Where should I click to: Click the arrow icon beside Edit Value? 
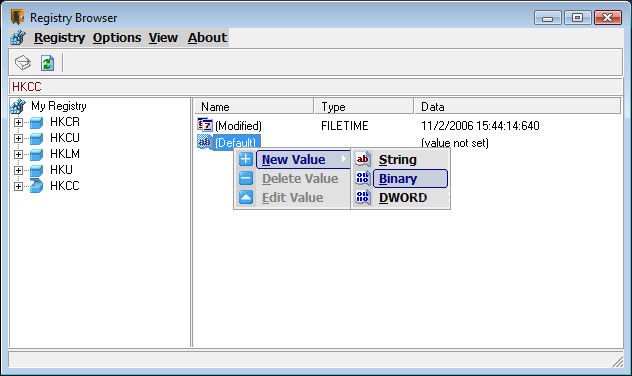246,197
